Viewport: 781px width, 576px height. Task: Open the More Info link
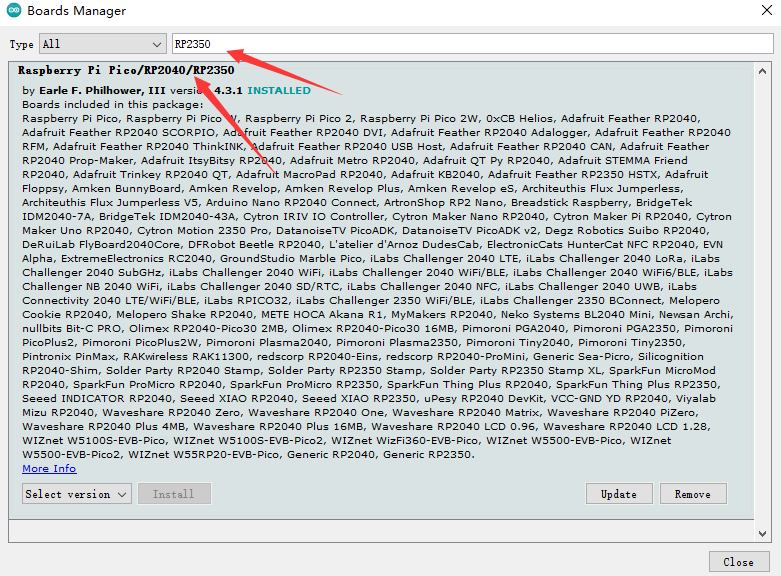[x=49, y=468]
